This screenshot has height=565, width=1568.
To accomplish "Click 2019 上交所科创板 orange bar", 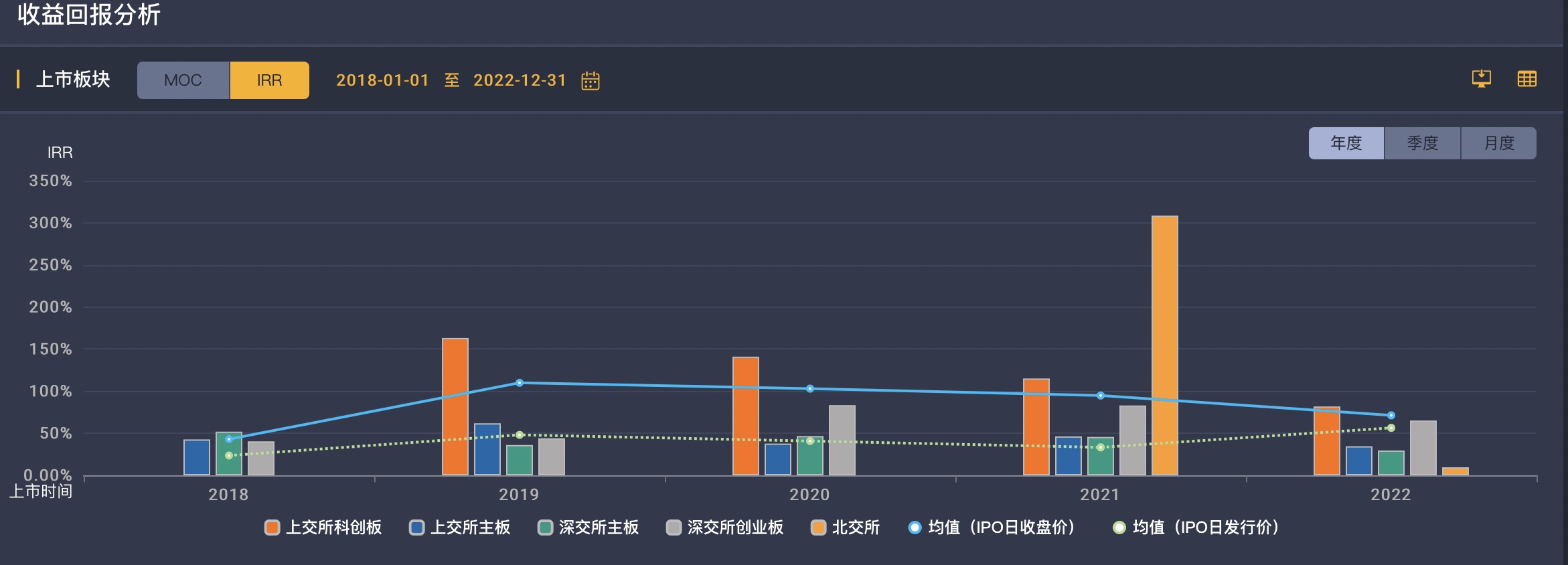I will click(x=455, y=406).
